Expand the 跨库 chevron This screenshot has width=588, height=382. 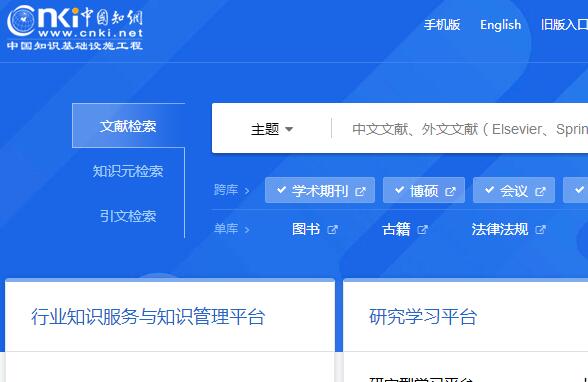[247, 191]
